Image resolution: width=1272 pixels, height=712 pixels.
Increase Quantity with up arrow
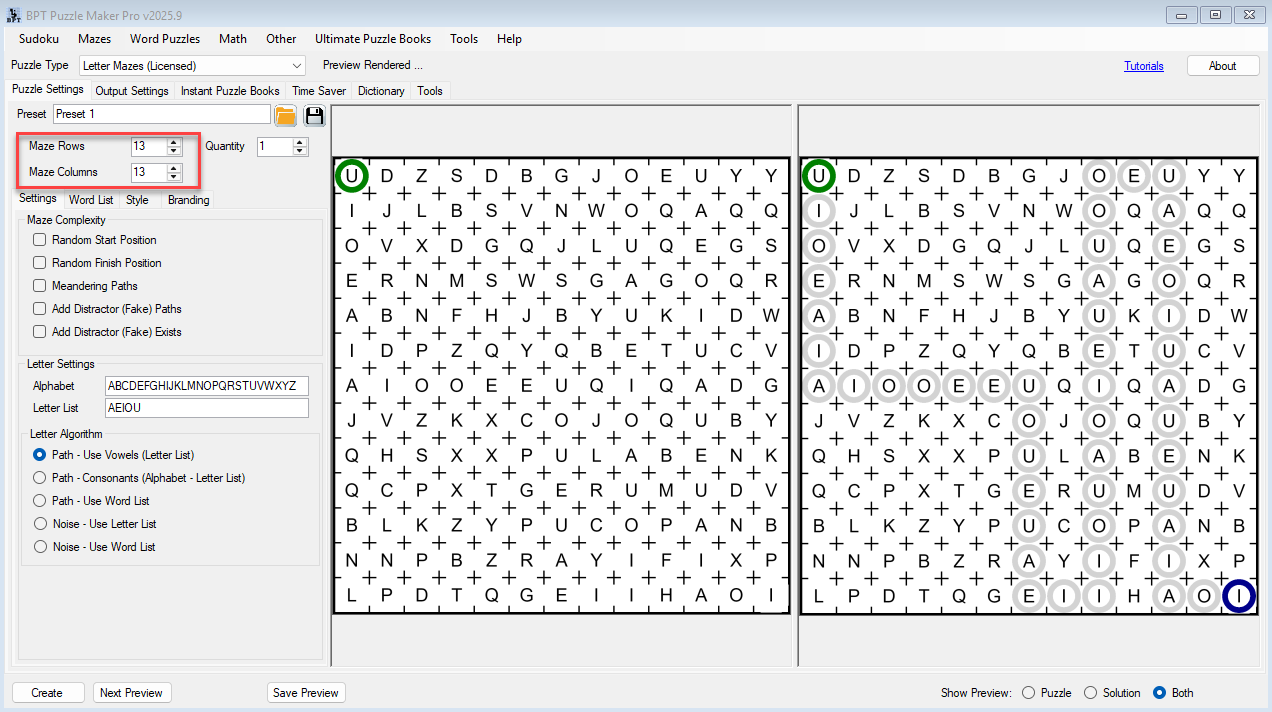coord(300,142)
